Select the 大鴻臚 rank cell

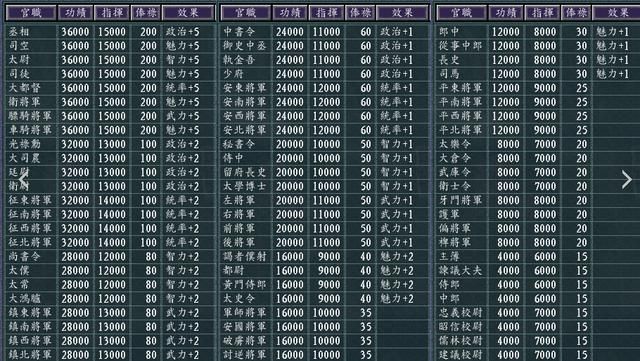(x=24, y=299)
